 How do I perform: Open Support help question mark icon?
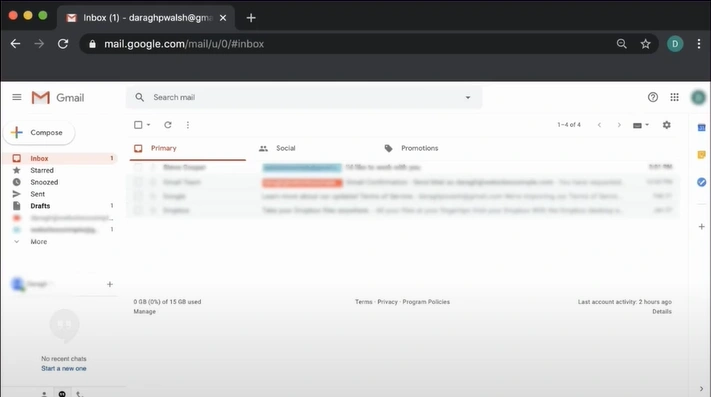(653, 97)
